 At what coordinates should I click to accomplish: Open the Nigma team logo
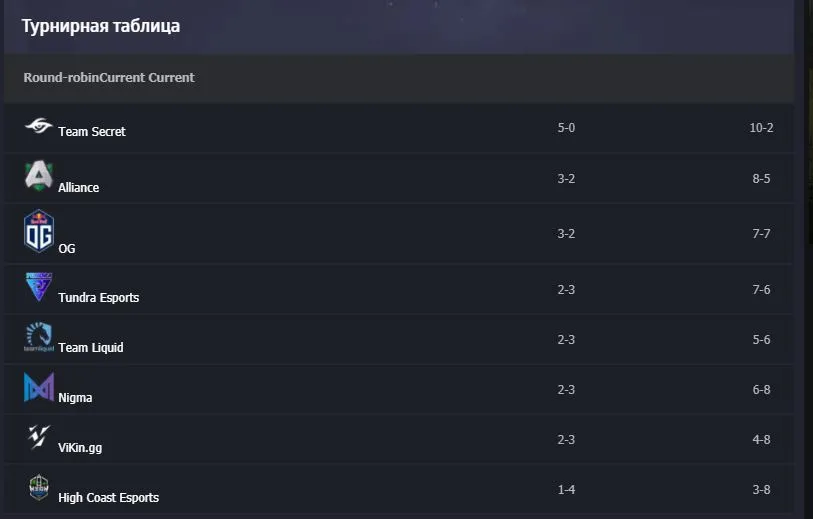pyautogui.click(x=39, y=387)
